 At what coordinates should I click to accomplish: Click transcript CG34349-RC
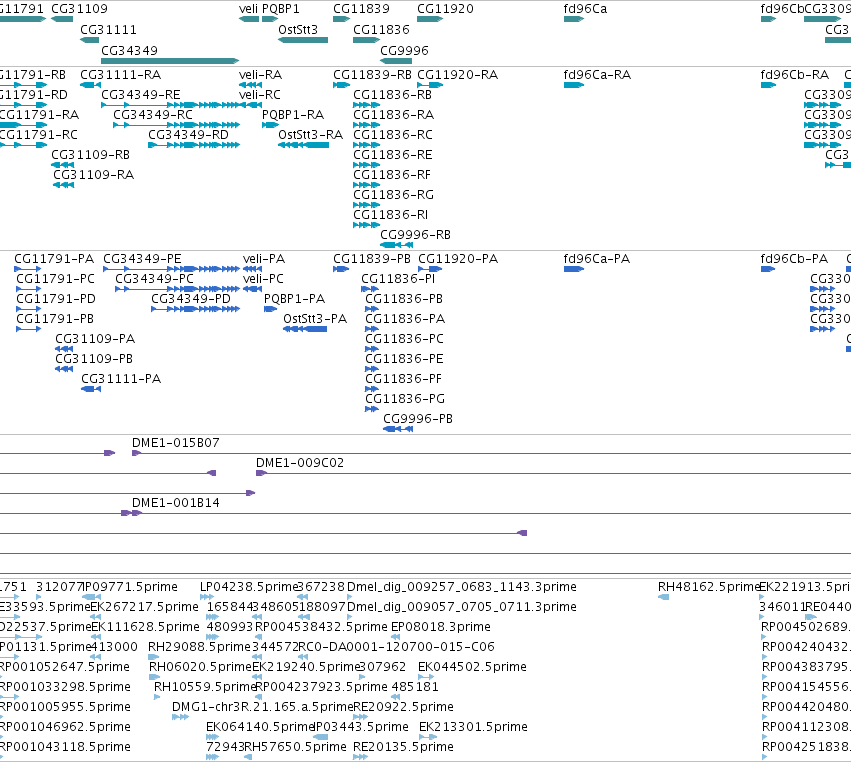click(x=153, y=115)
